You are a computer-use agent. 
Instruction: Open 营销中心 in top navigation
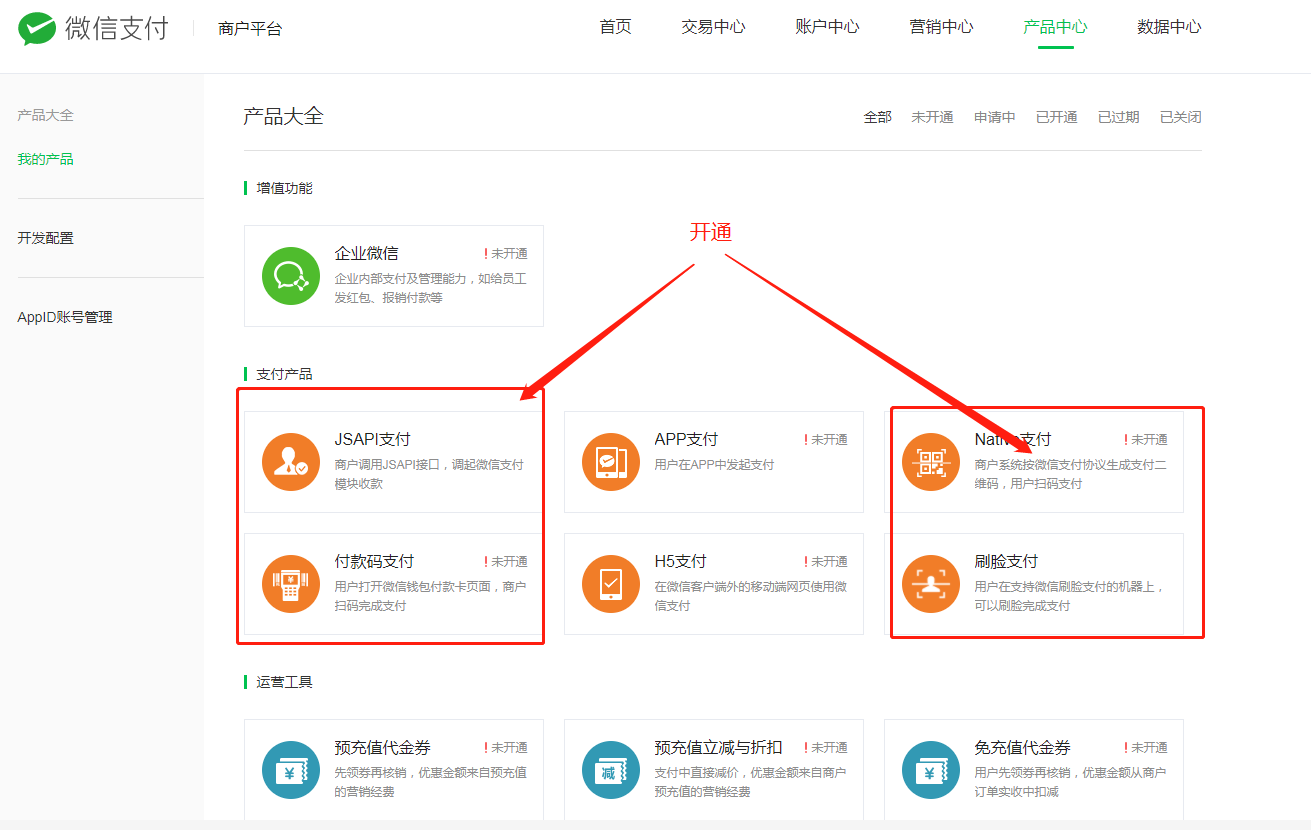(941, 27)
